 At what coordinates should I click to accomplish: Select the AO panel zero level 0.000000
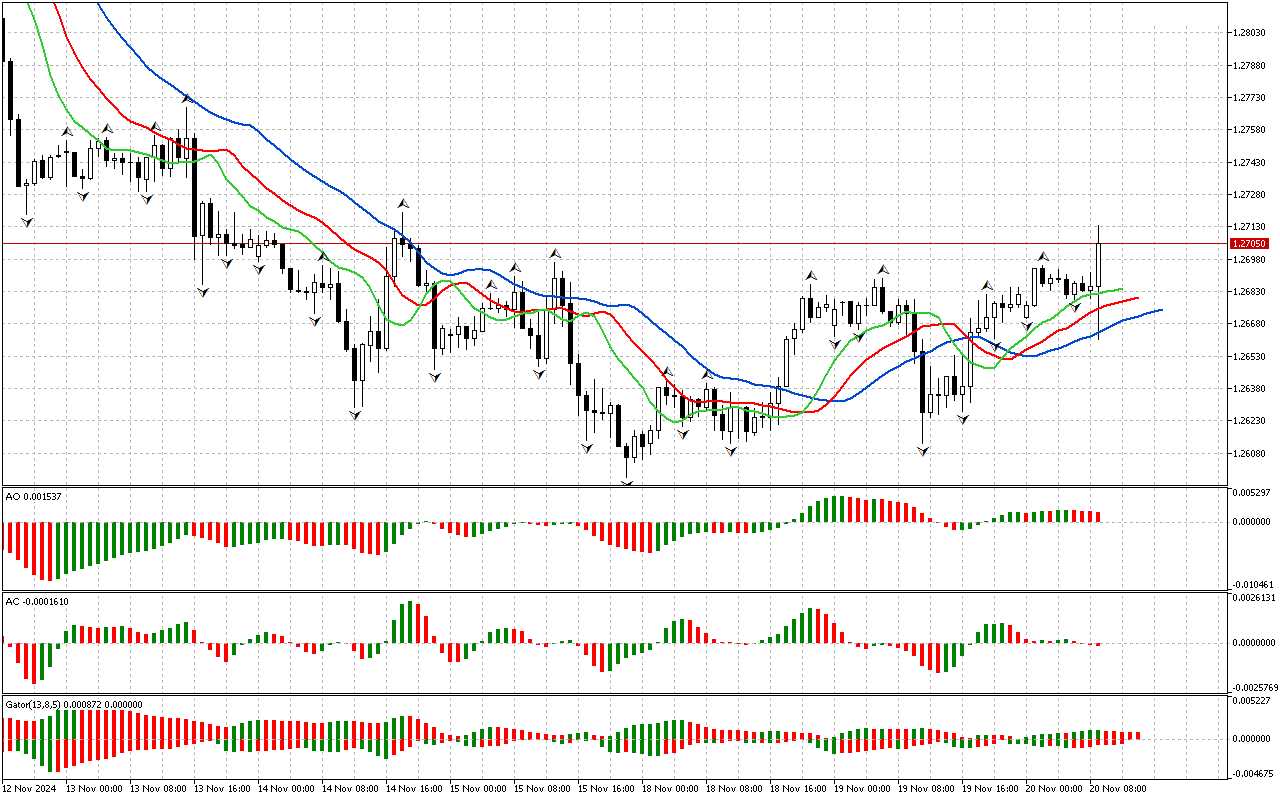pos(1253,521)
